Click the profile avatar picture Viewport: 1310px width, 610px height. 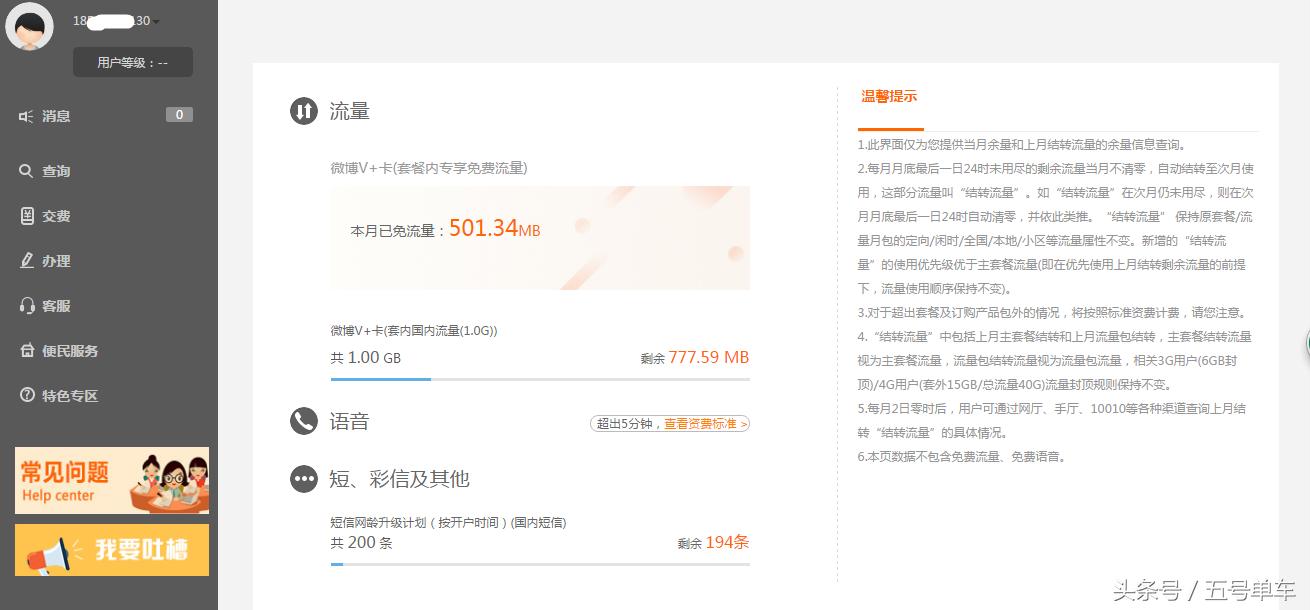click(29, 26)
